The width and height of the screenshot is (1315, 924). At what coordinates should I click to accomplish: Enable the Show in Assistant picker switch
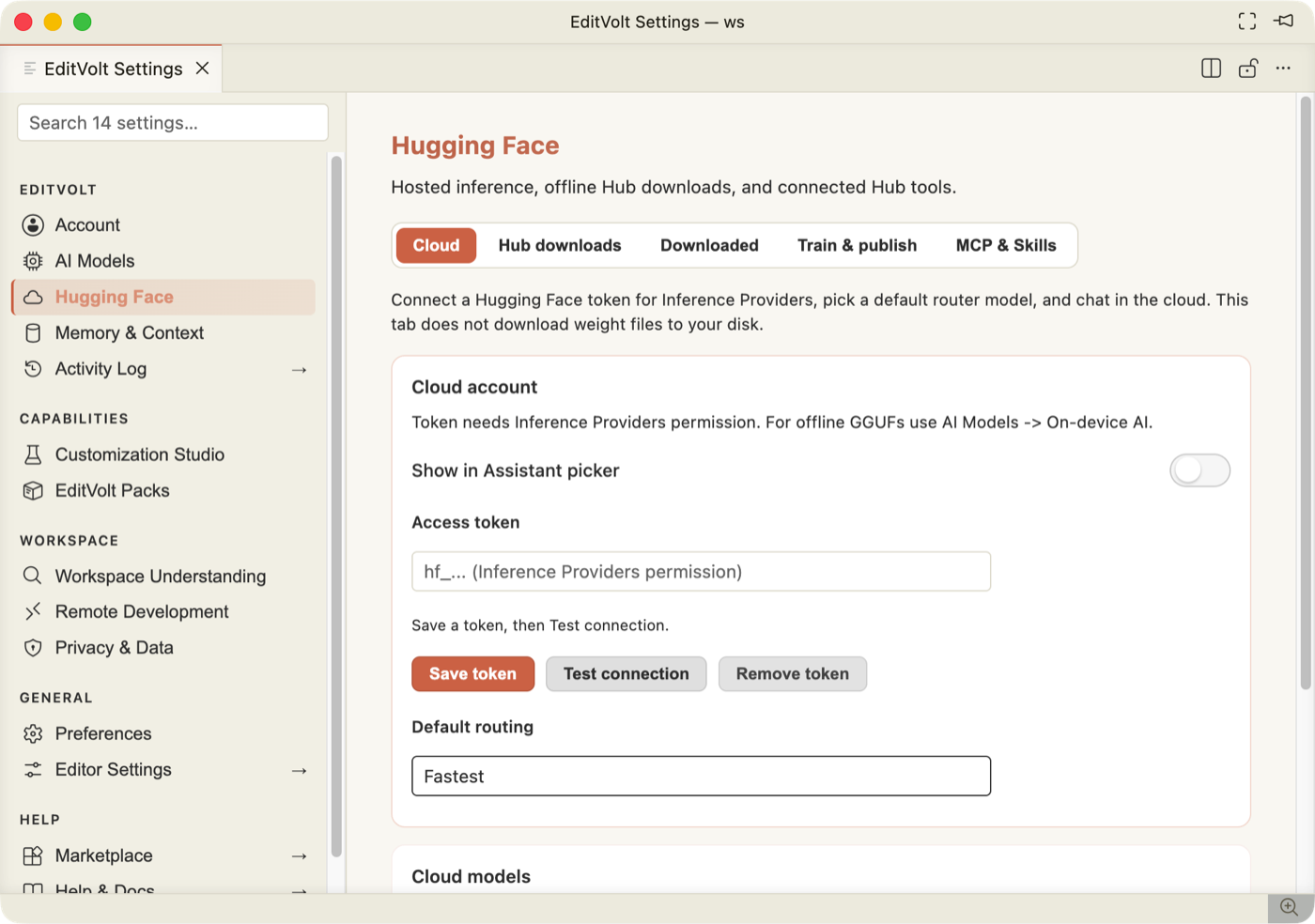pyautogui.click(x=1199, y=470)
